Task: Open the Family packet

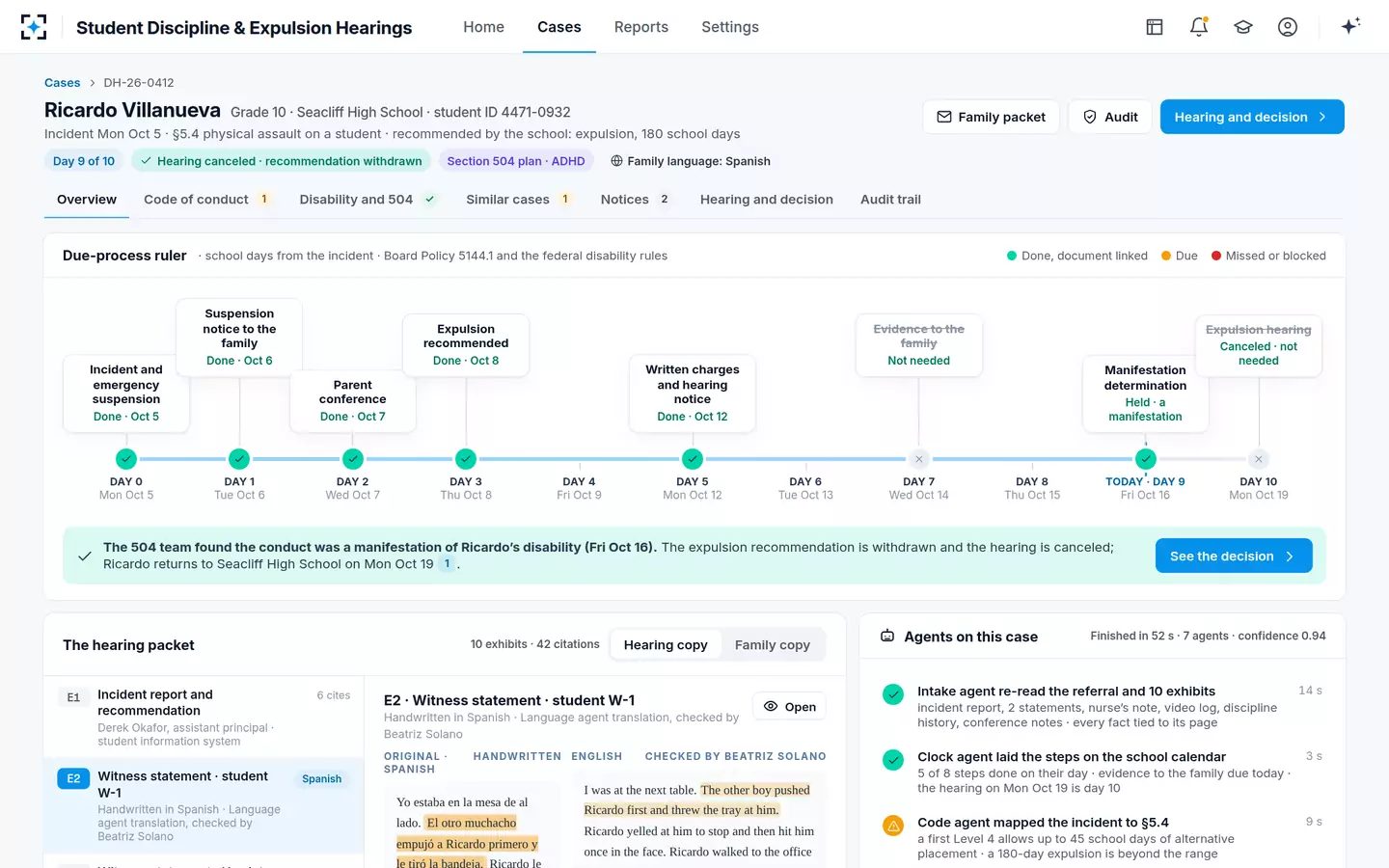Action: tap(991, 117)
